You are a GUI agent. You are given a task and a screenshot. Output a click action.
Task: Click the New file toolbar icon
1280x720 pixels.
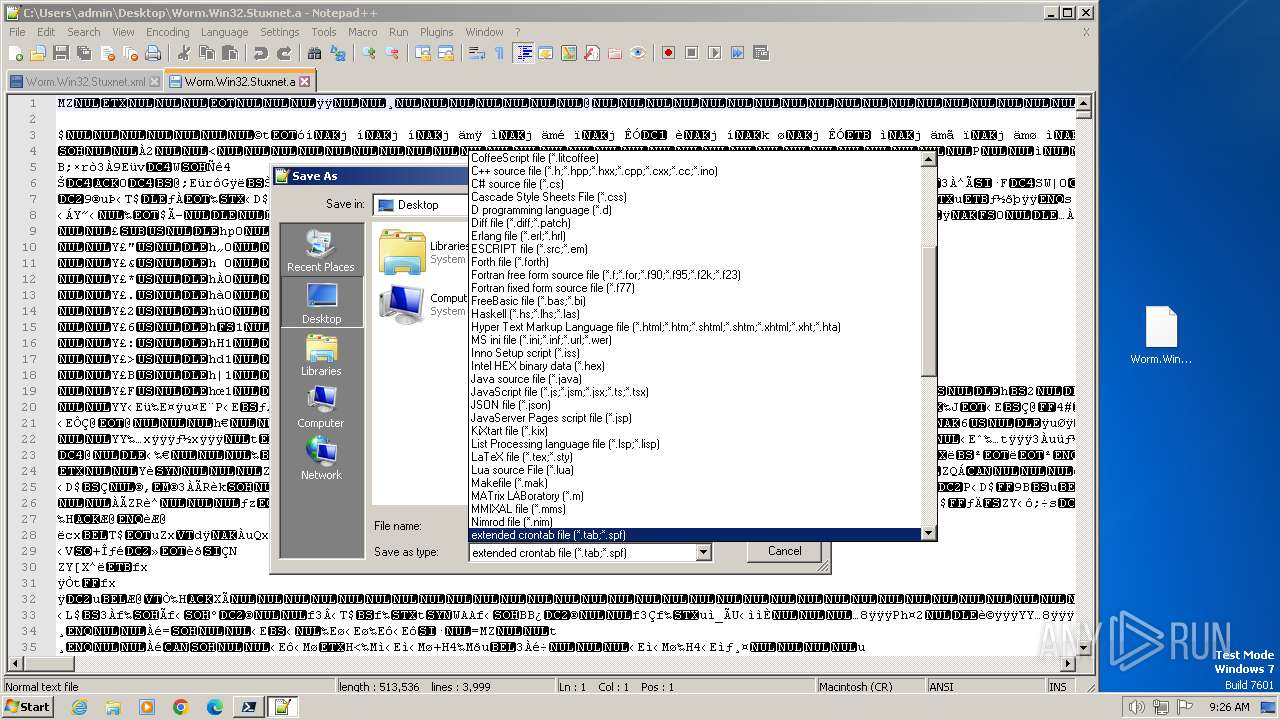point(16,53)
